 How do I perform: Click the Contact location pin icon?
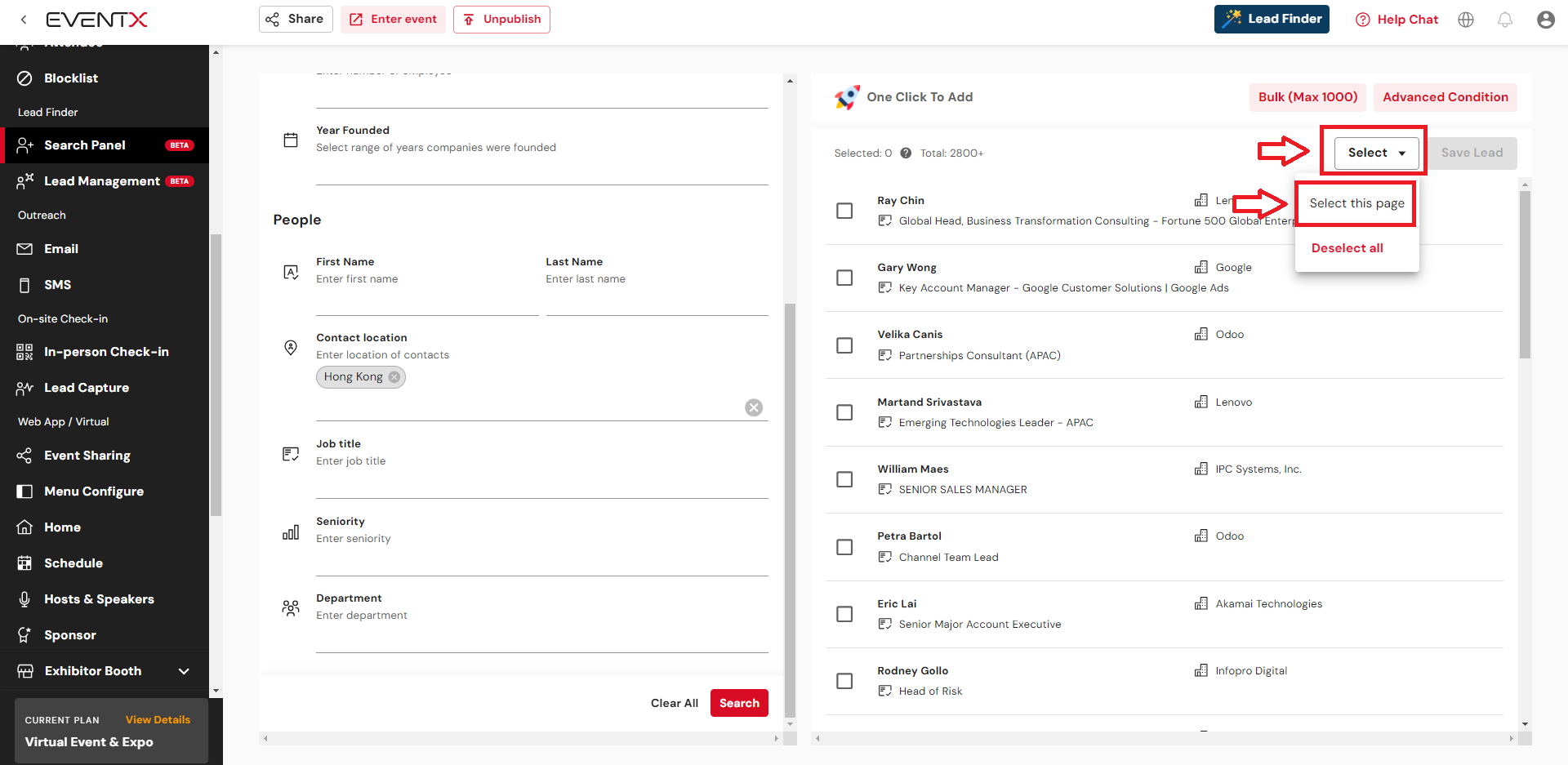291,348
